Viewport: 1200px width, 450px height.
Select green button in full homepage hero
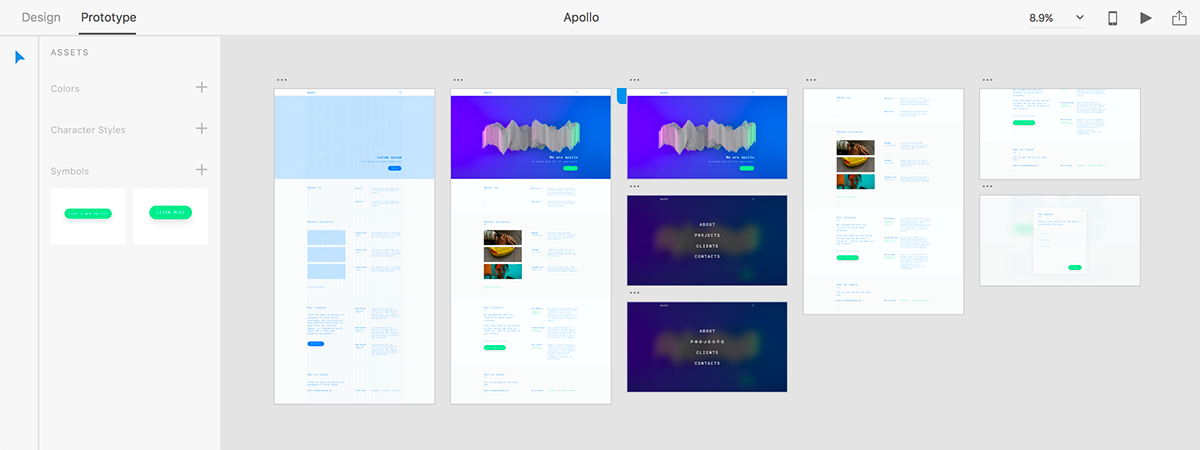570,168
